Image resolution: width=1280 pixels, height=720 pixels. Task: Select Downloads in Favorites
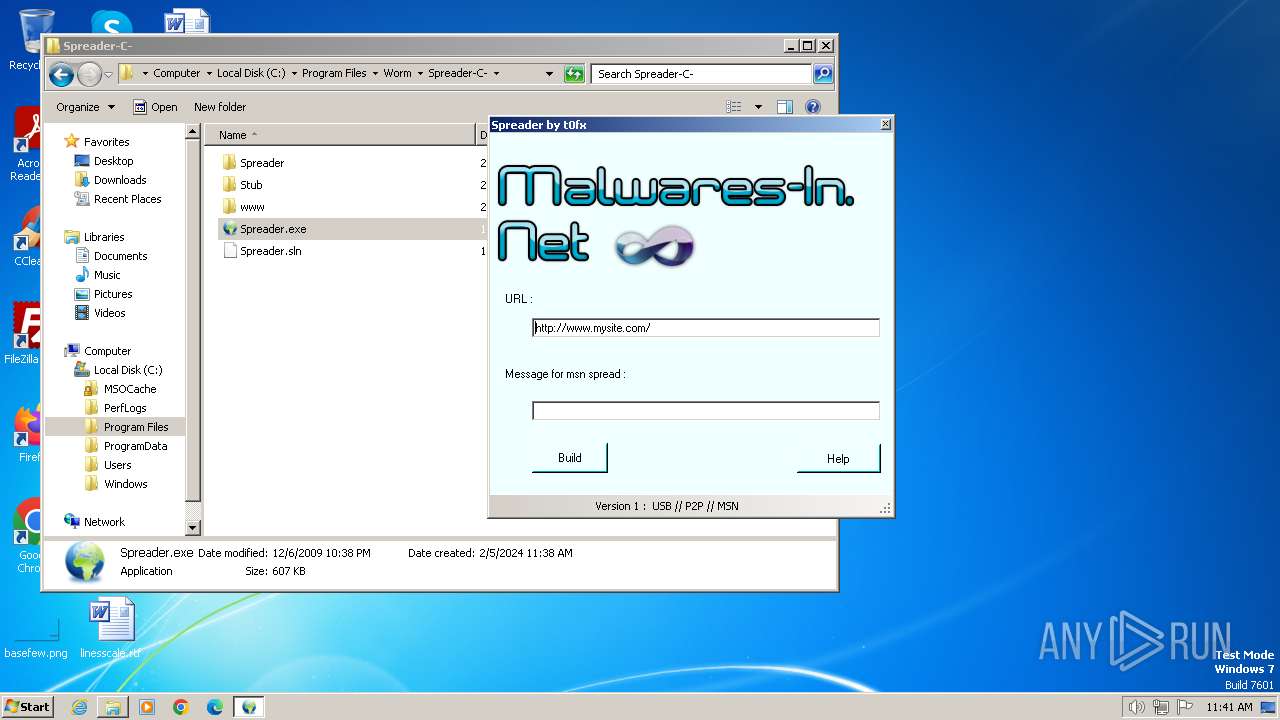click(120, 180)
